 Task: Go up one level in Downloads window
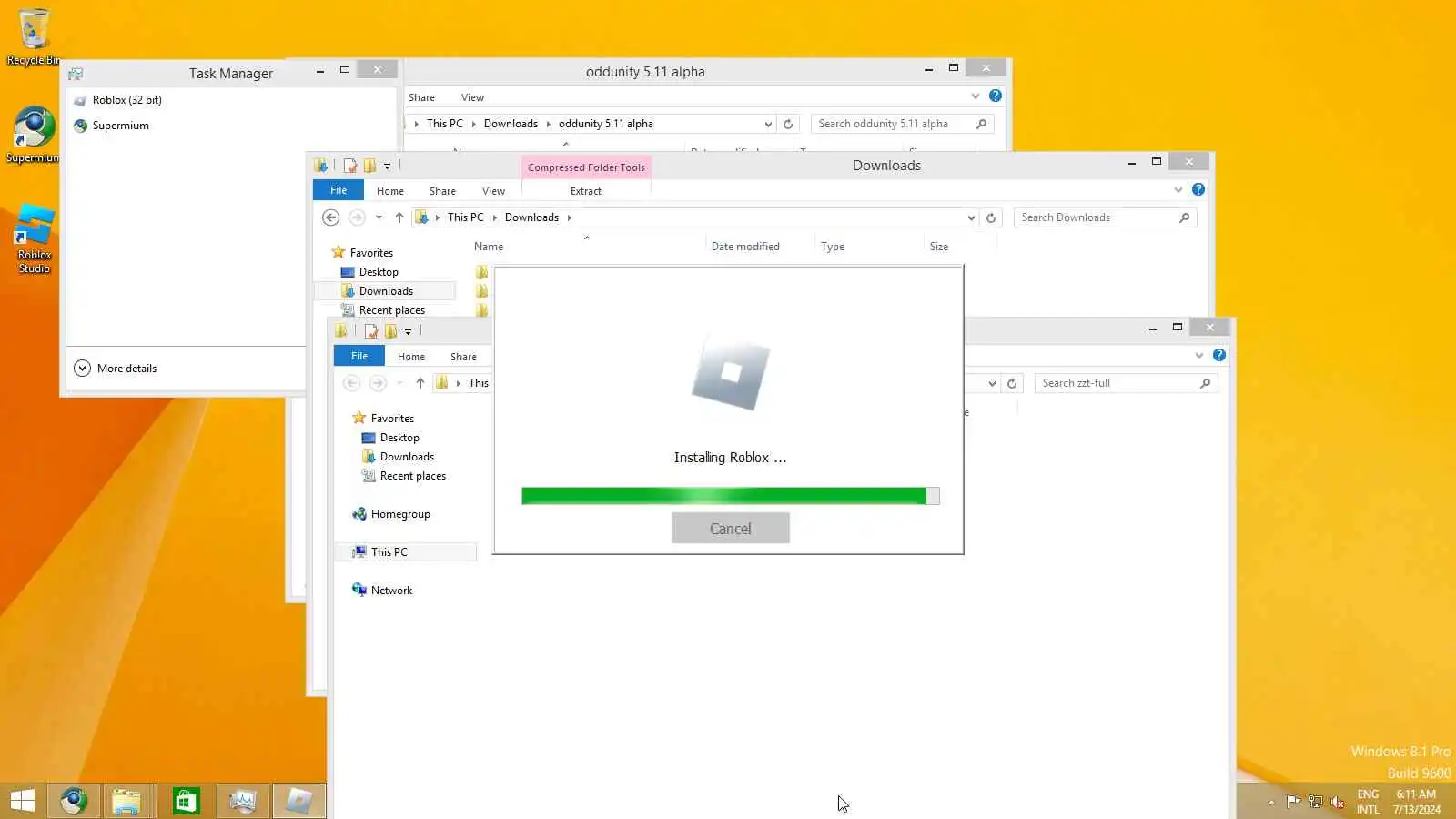[x=399, y=217]
